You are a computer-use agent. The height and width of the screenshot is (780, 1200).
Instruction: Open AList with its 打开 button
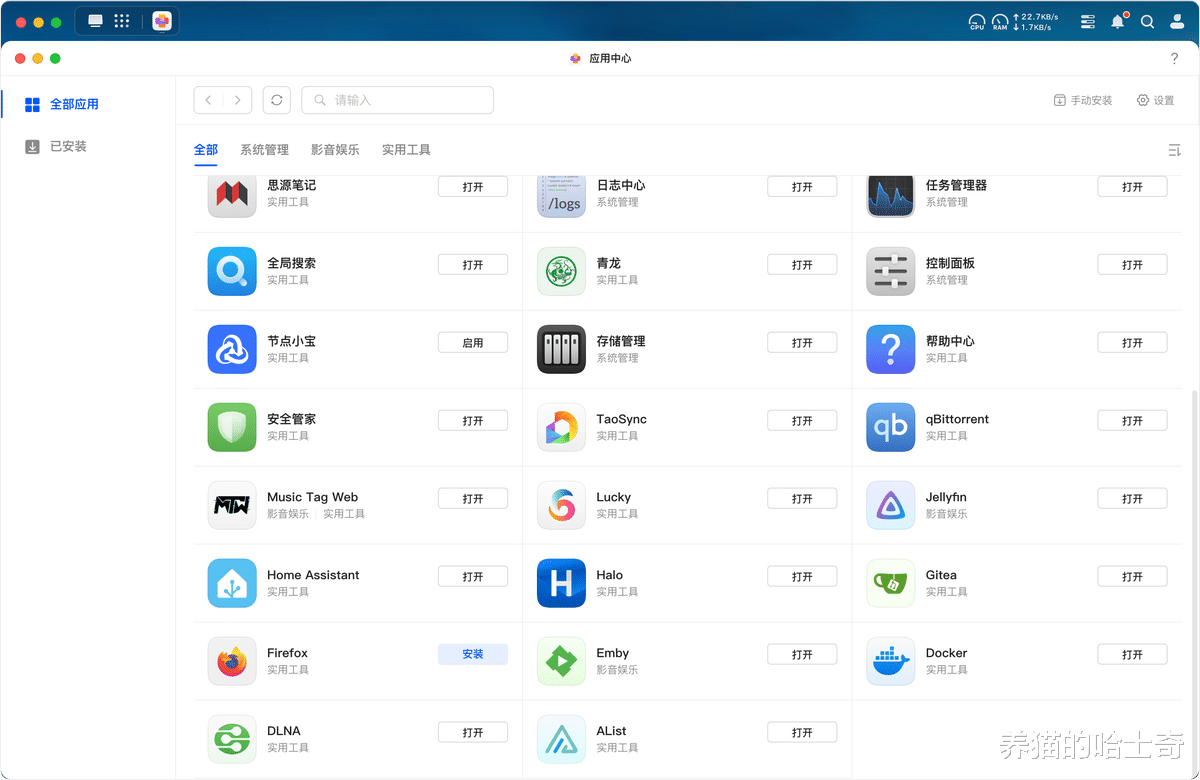[802, 732]
